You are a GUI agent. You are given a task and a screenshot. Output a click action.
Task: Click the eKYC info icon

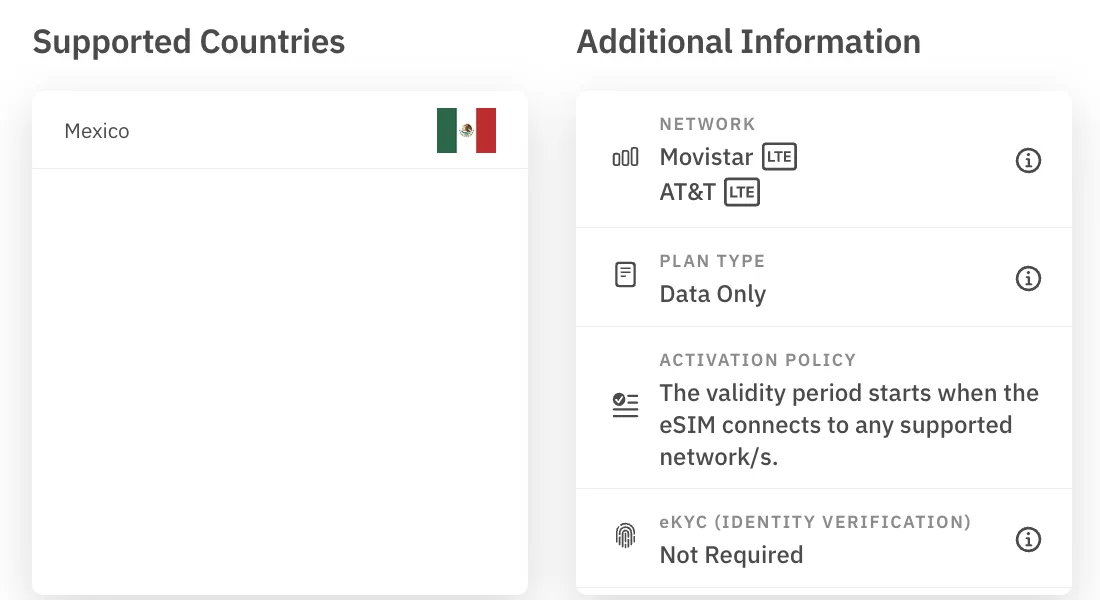coord(1028,540)
